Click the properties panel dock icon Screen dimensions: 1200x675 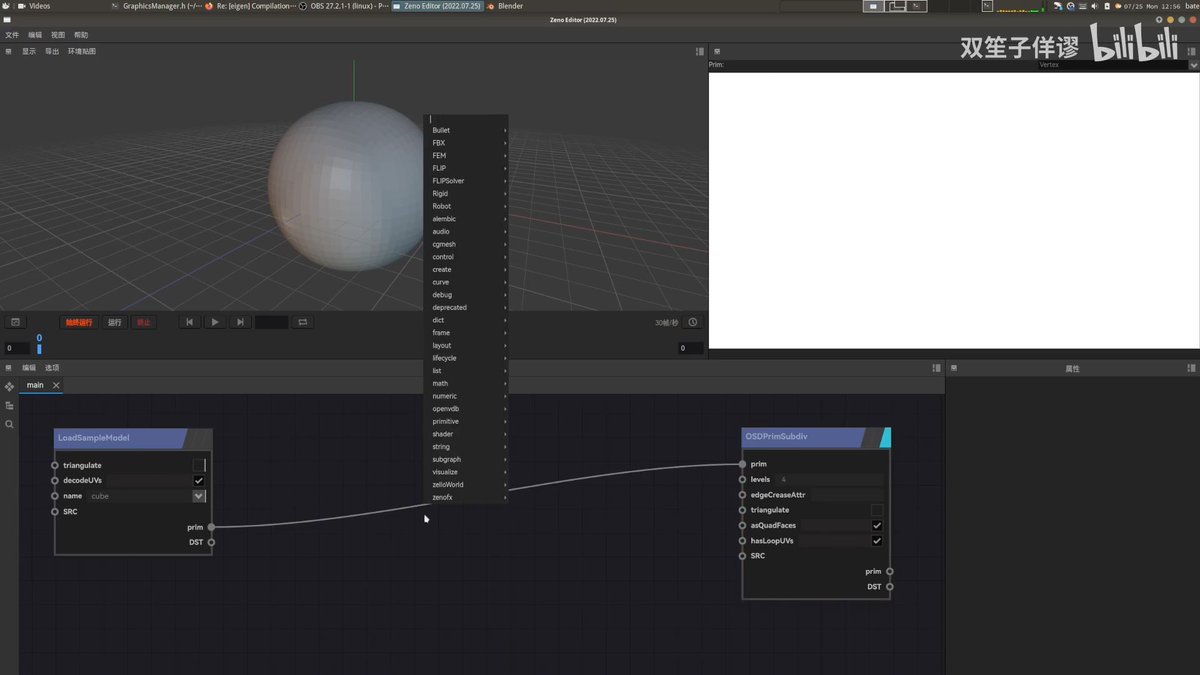click(x=954, y=368)
